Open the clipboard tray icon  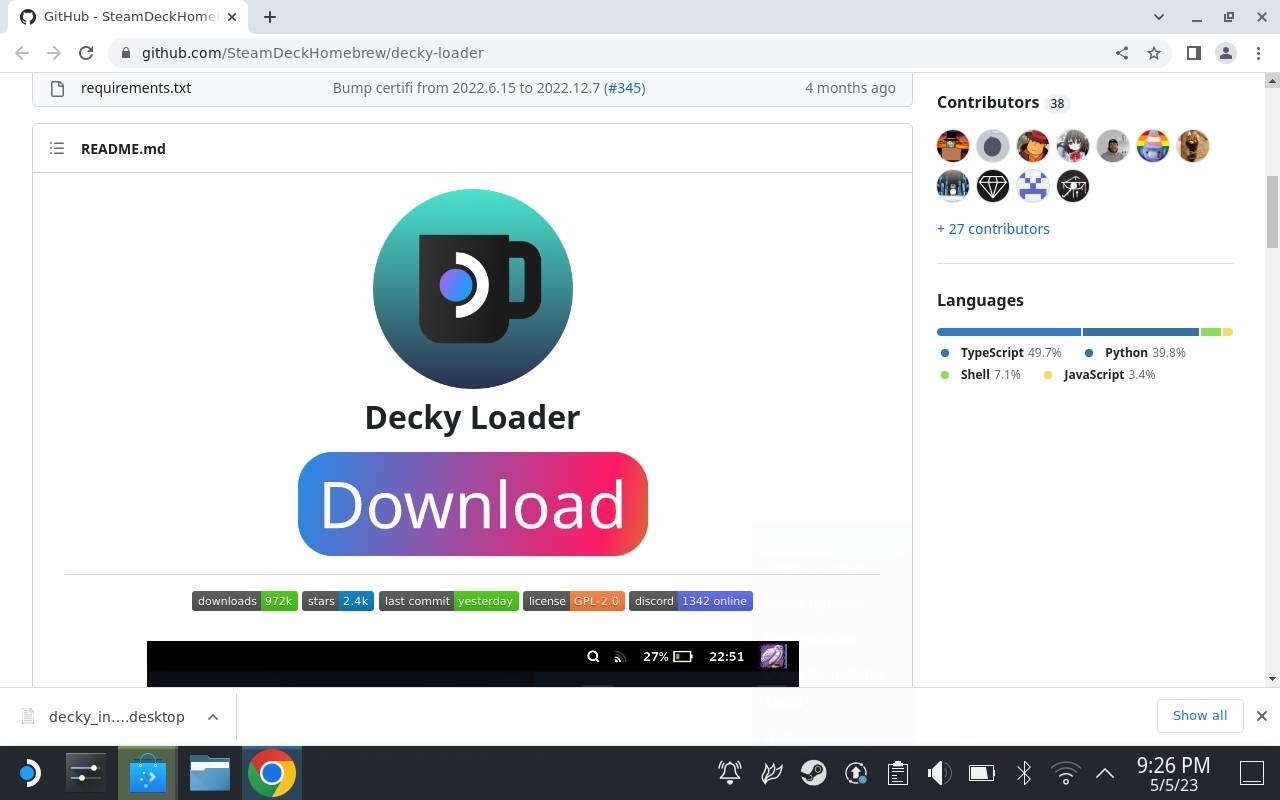click(x=897, y=773)
